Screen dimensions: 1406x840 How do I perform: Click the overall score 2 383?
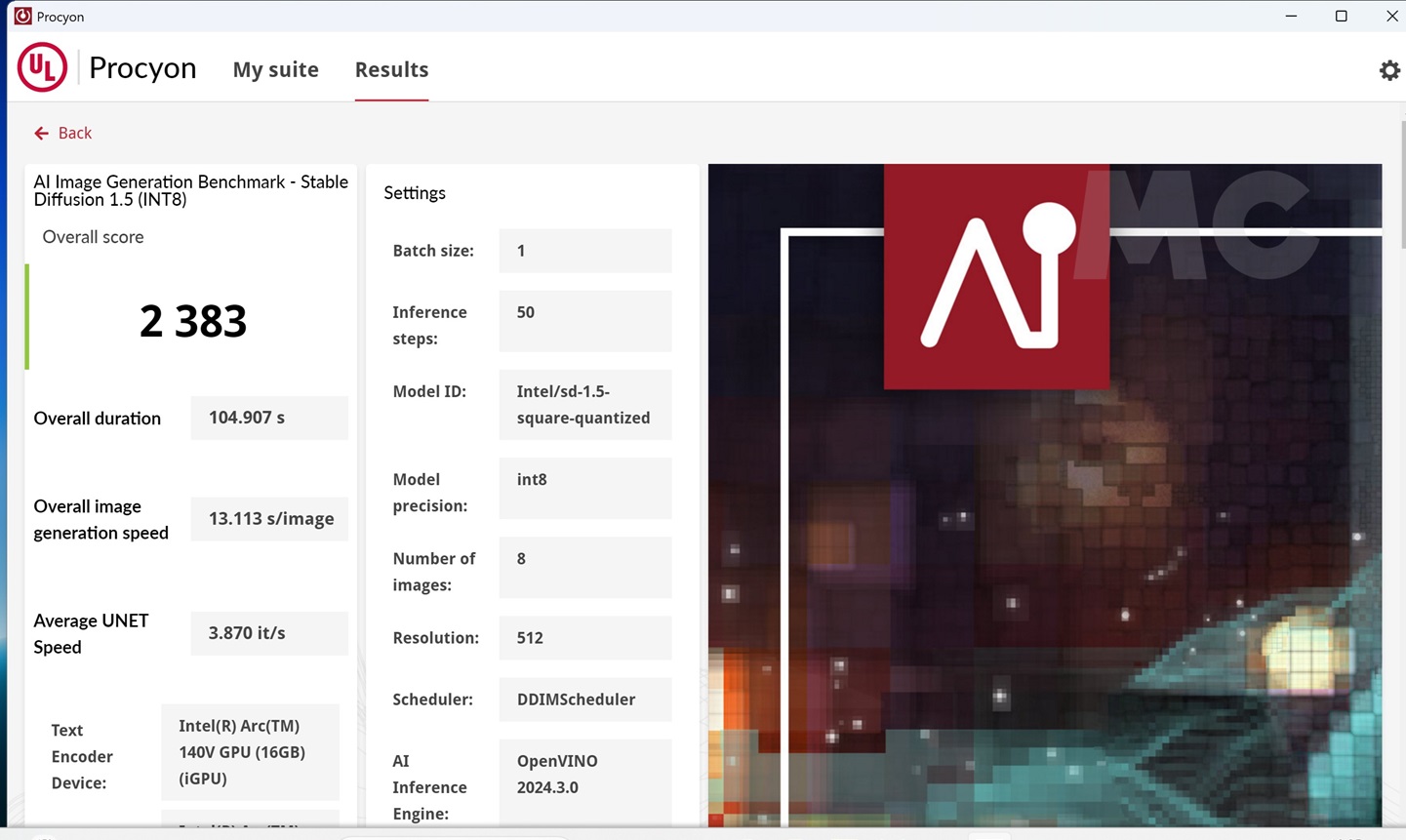pyautogui.click(x=192, y=321)
